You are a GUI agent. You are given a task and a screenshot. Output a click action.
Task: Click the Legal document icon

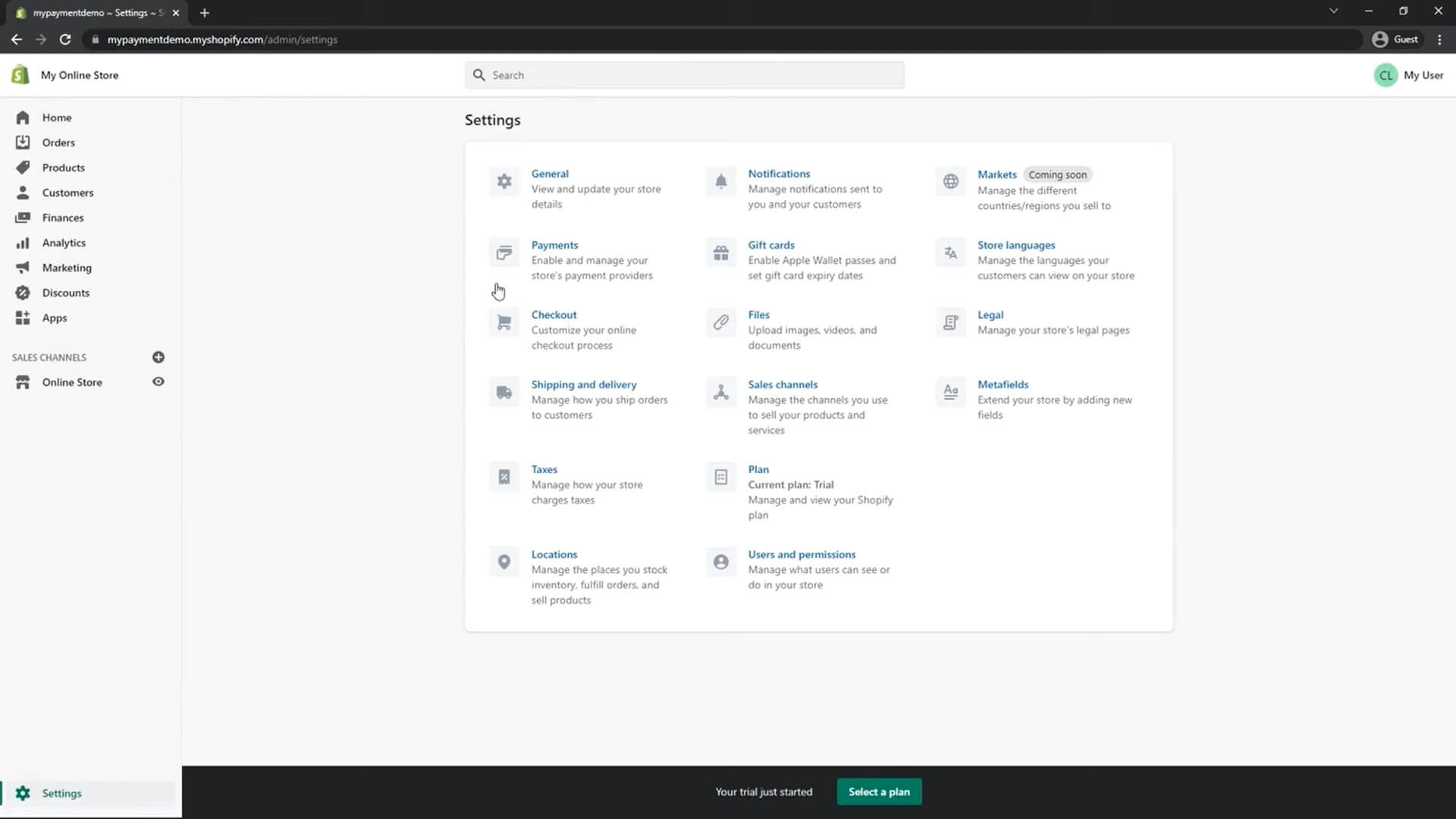point(951,322)
